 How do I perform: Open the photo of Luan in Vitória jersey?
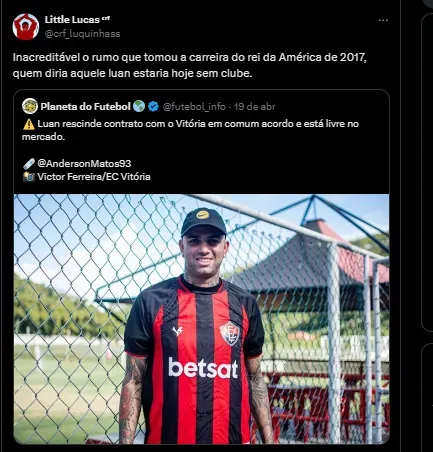pyautogui.click(x=201, y=319)
